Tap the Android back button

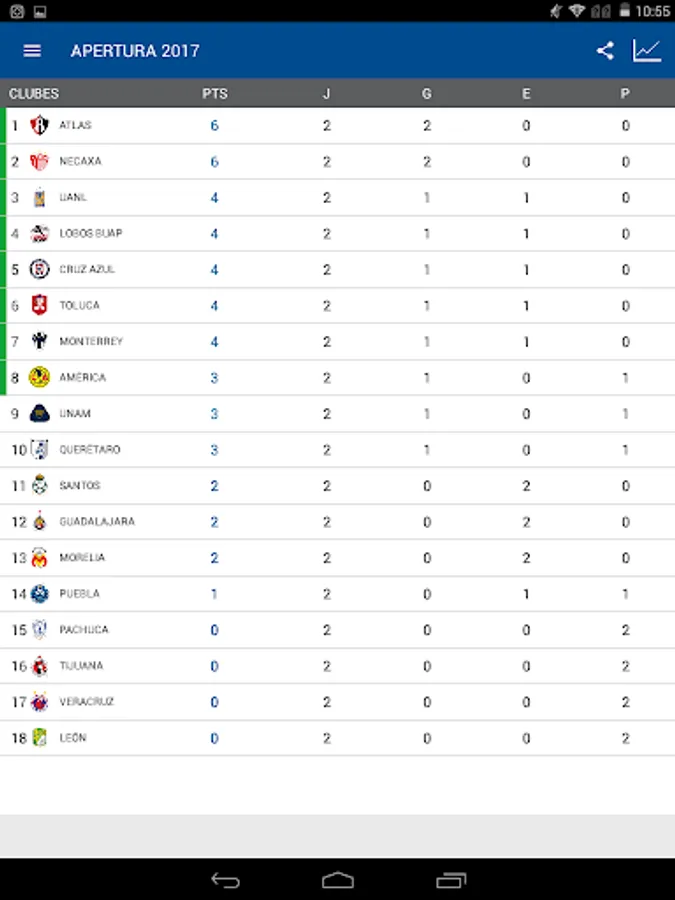pyautogui.click(x=225, y=880)
